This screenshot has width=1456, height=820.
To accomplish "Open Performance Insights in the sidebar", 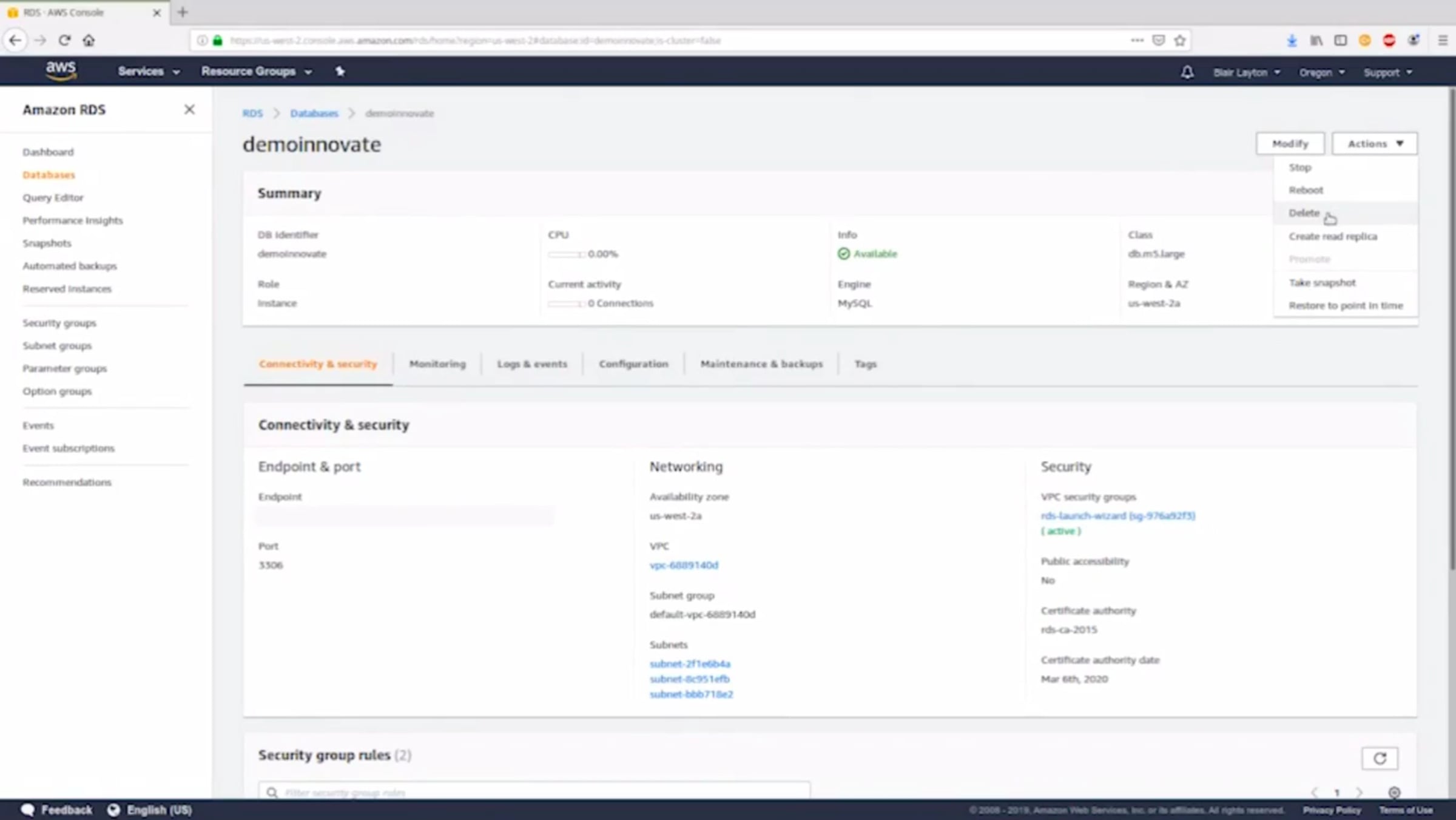I will [72, 220].
